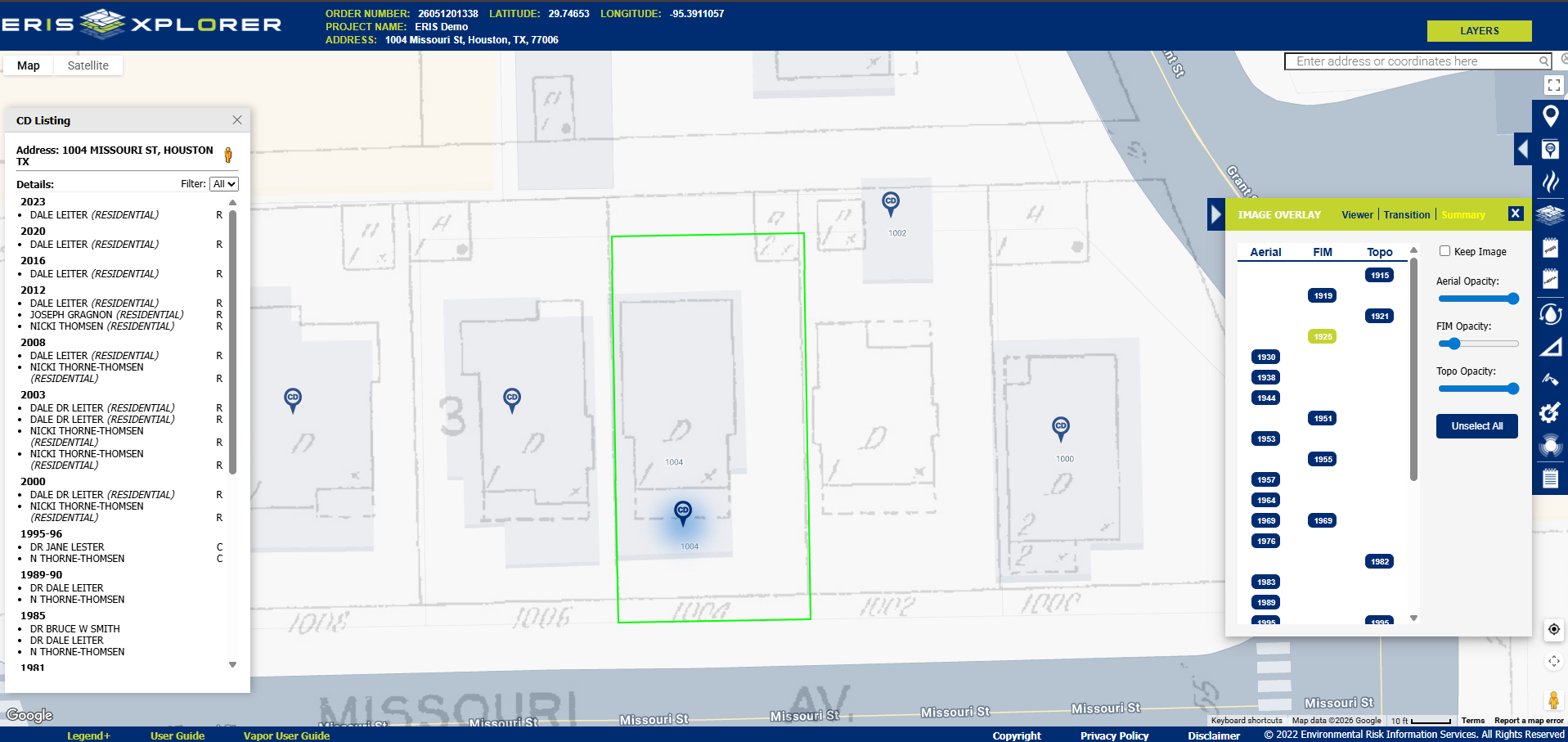Open the vapor waves tool icon
Screen dimensions: 1568x742
(1550, 181)
